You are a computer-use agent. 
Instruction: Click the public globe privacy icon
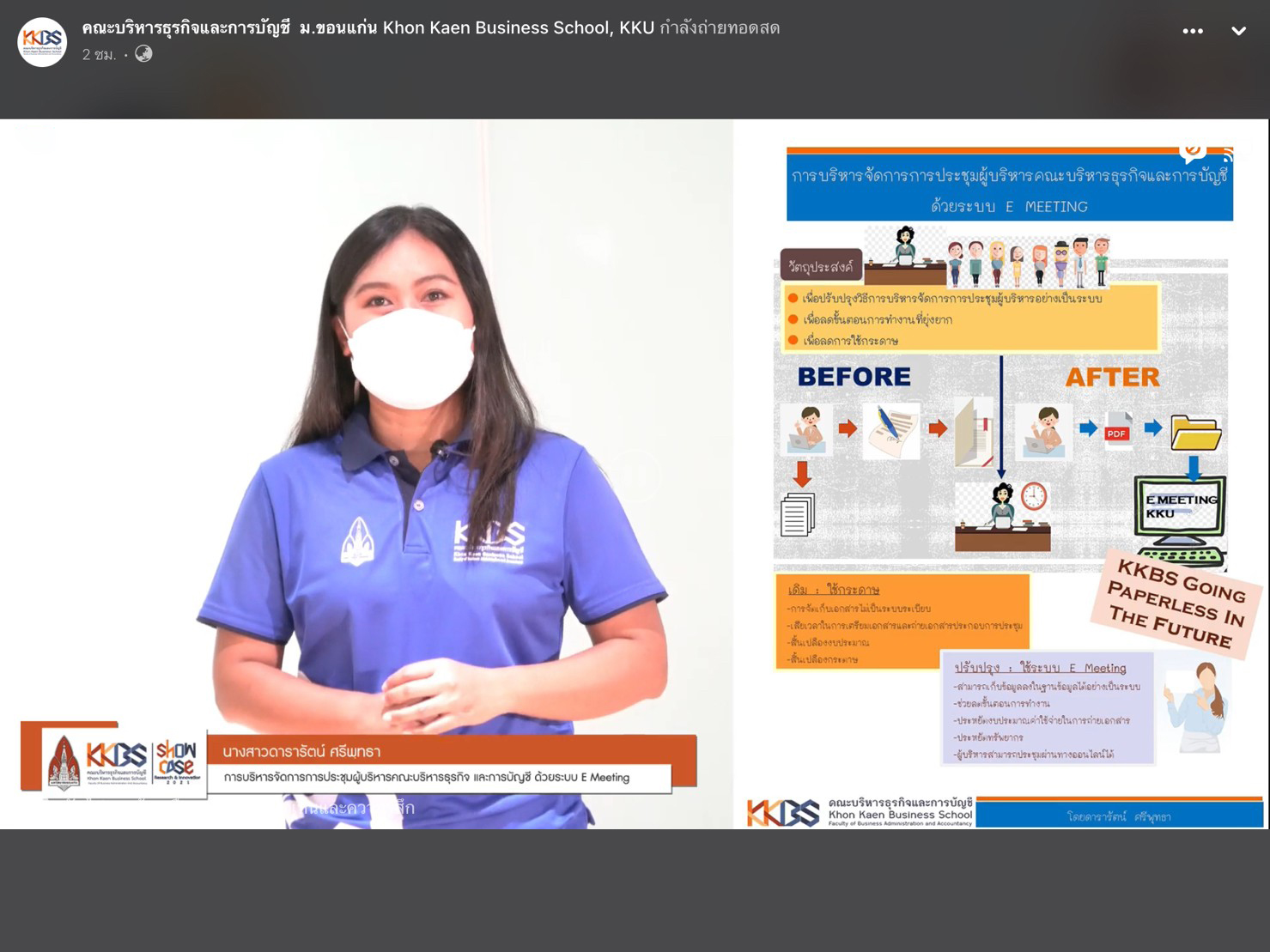click(x=143, y=54)
